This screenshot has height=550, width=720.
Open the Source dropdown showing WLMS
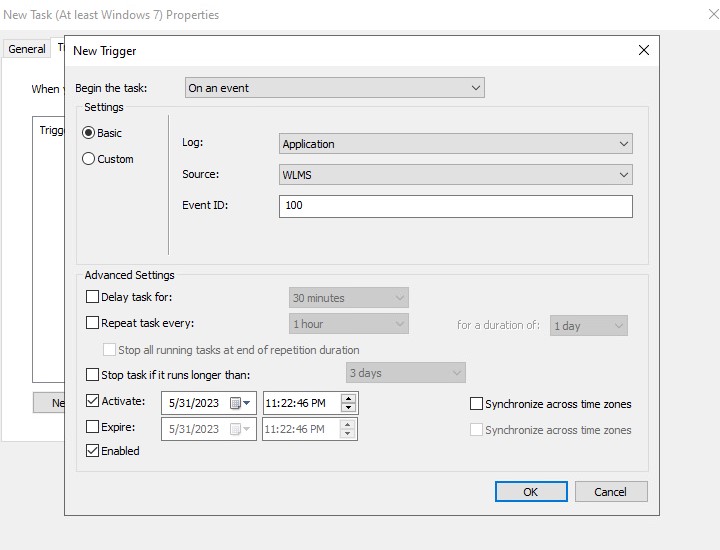tap(456, 174)
